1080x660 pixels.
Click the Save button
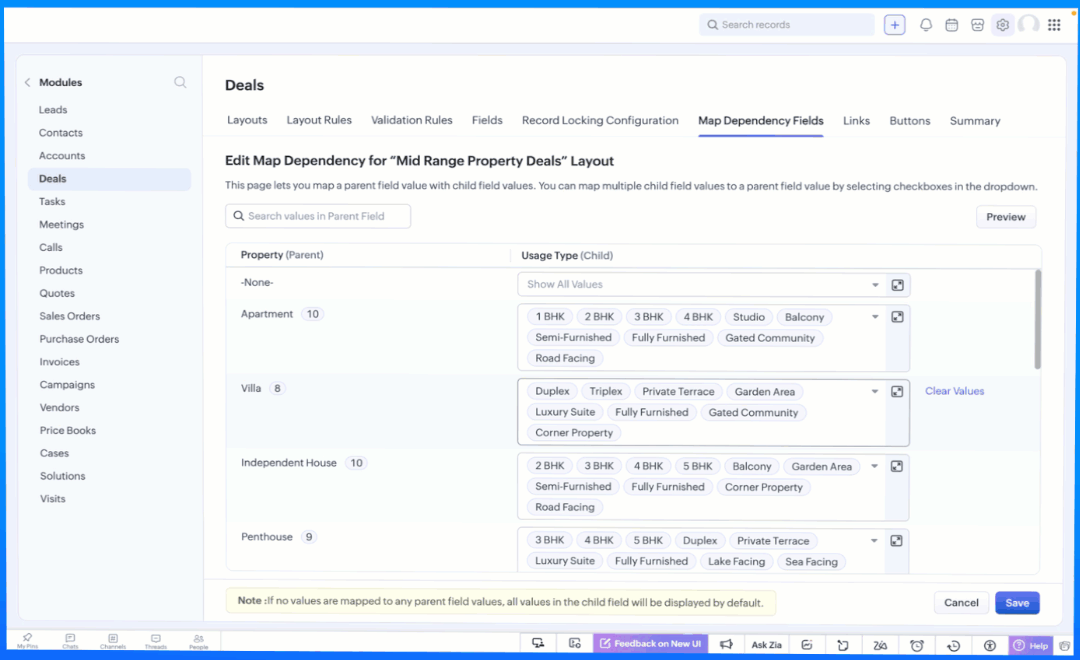1017,603
